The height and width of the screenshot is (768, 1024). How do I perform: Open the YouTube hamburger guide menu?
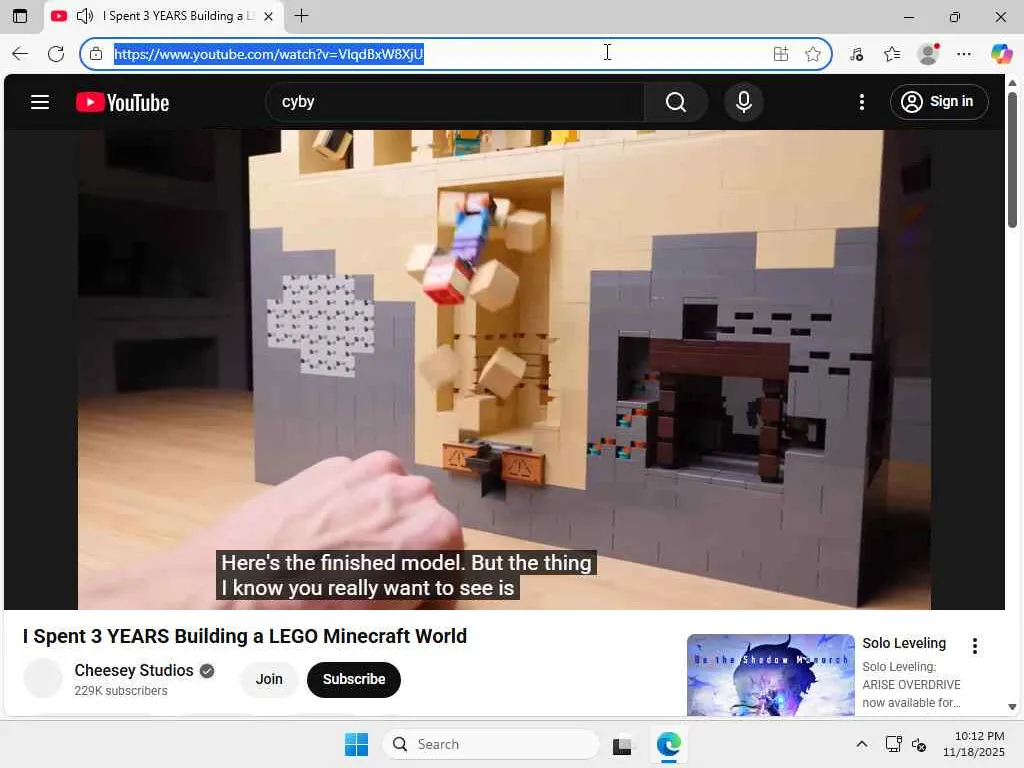[x=40, y=102]
